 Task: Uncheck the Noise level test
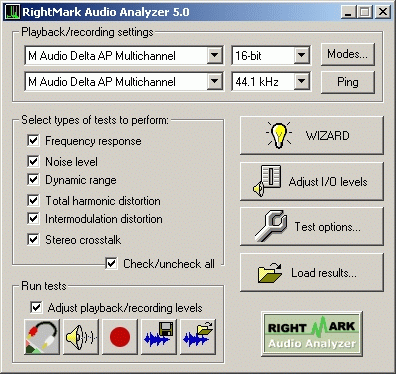(x=33, y=161)
